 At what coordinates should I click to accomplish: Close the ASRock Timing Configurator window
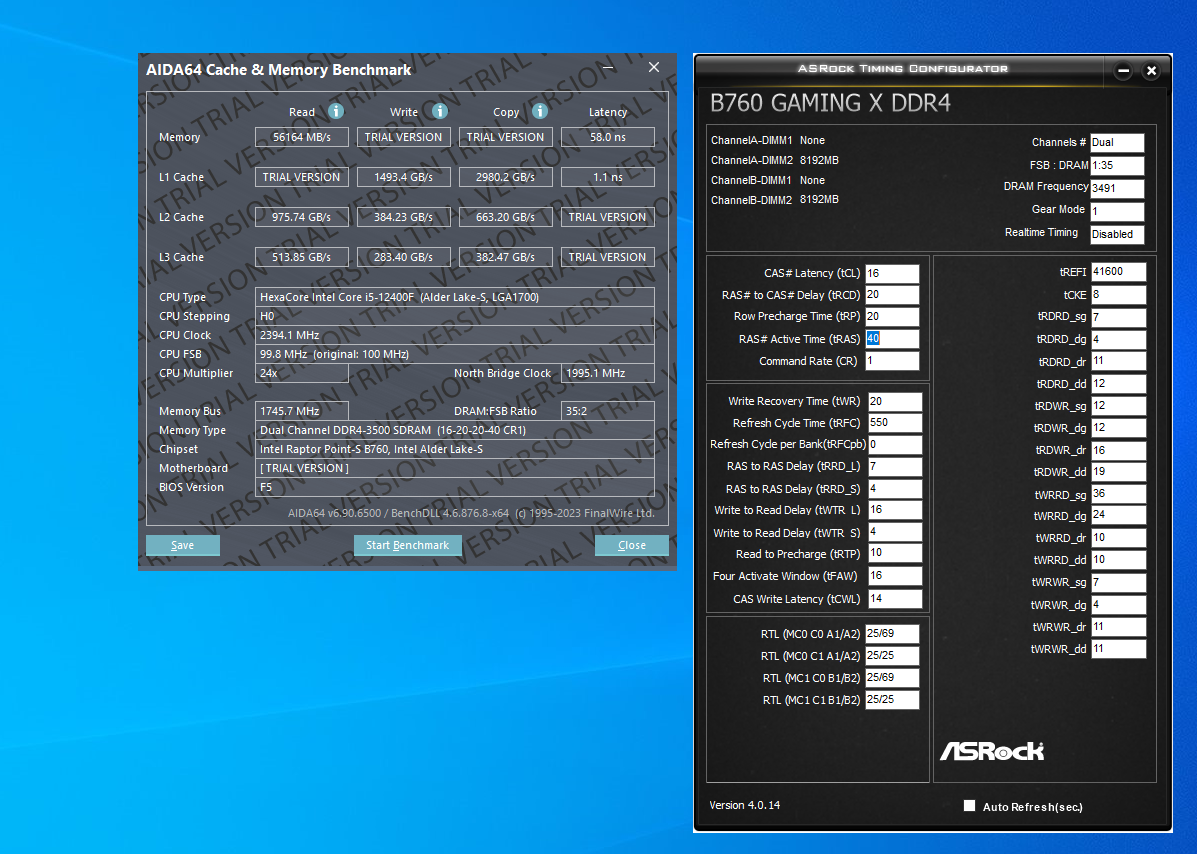[x=1151, y=71]
